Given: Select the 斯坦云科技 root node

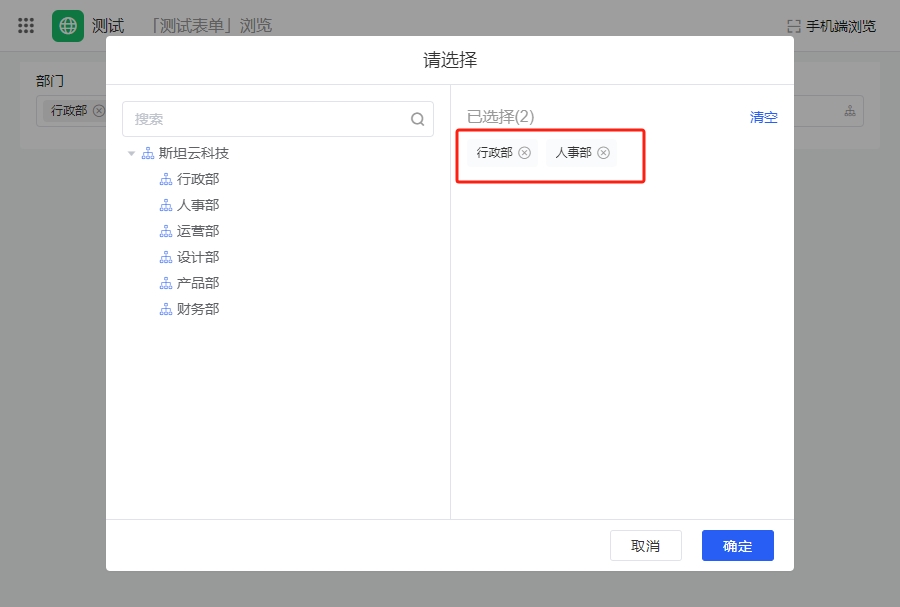Looking at the screenshot, I should pyautogui.click(x=194, y=153).
